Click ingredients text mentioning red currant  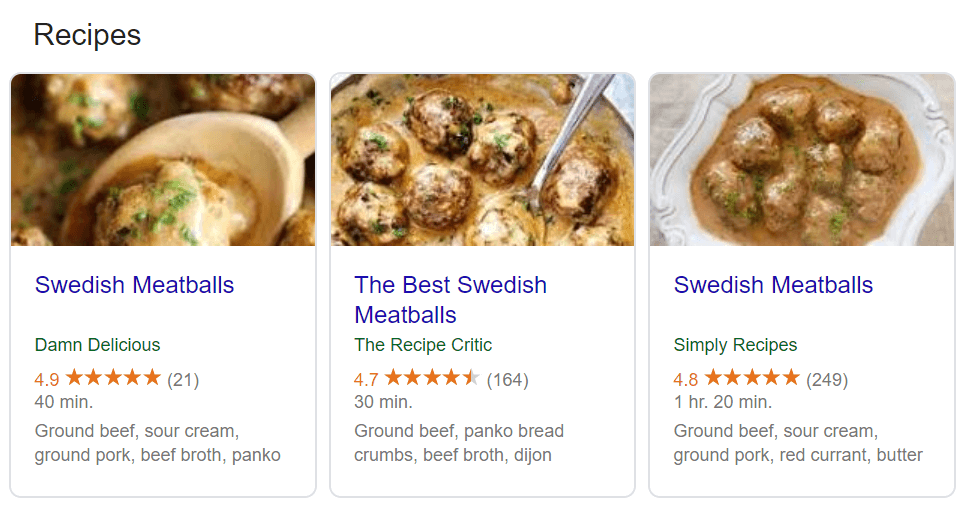(797, 444)
